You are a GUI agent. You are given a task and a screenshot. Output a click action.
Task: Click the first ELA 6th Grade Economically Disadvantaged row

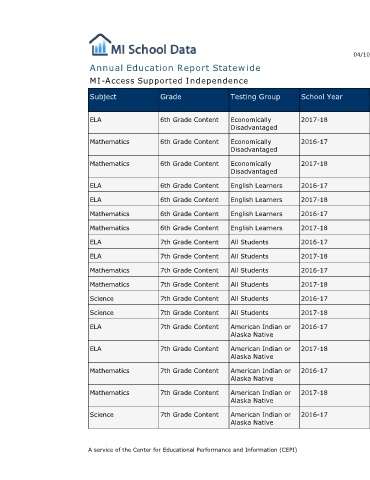pyautogui.click(x=229, y=123)
